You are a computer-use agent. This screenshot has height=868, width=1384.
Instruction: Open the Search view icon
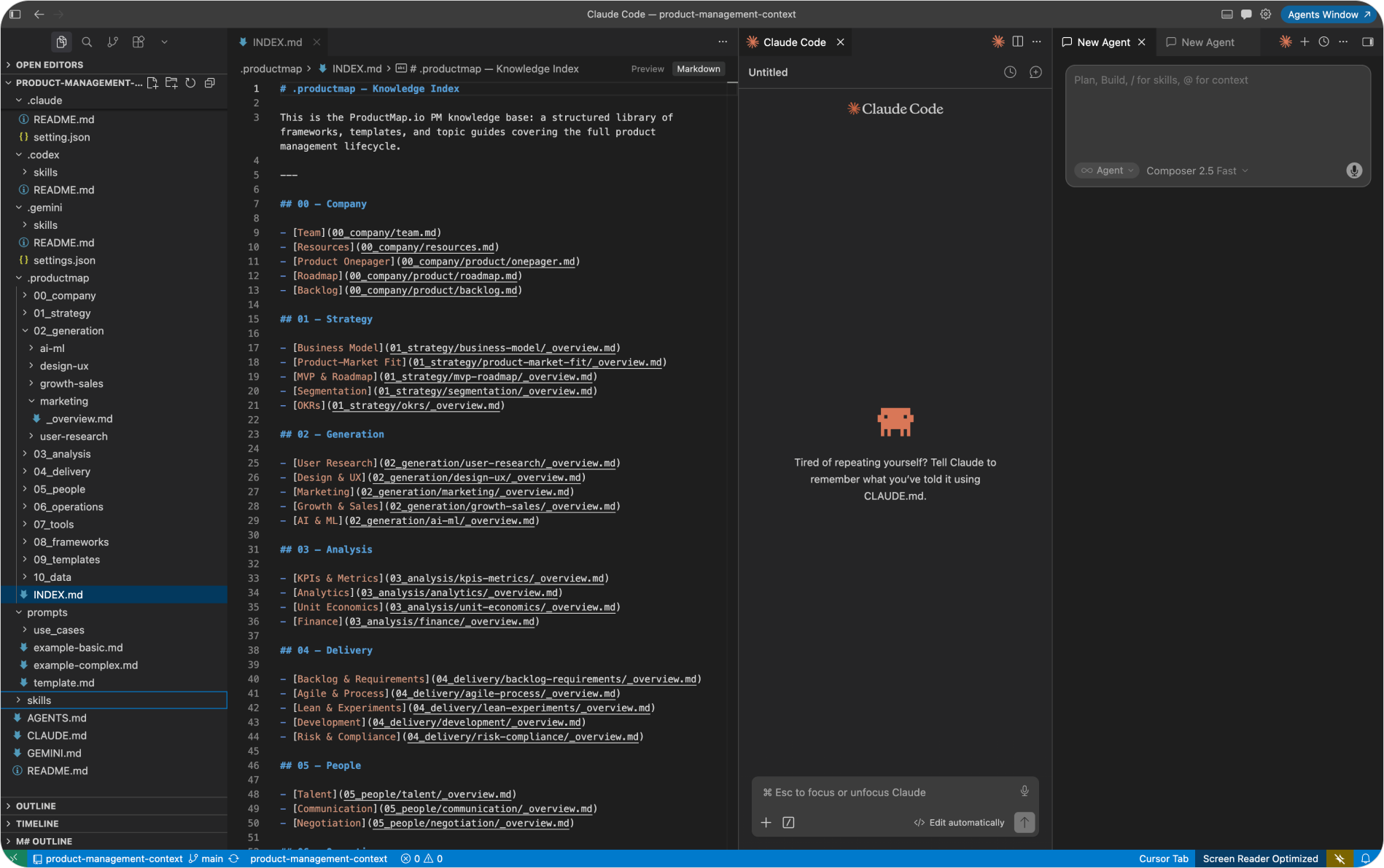87,42
